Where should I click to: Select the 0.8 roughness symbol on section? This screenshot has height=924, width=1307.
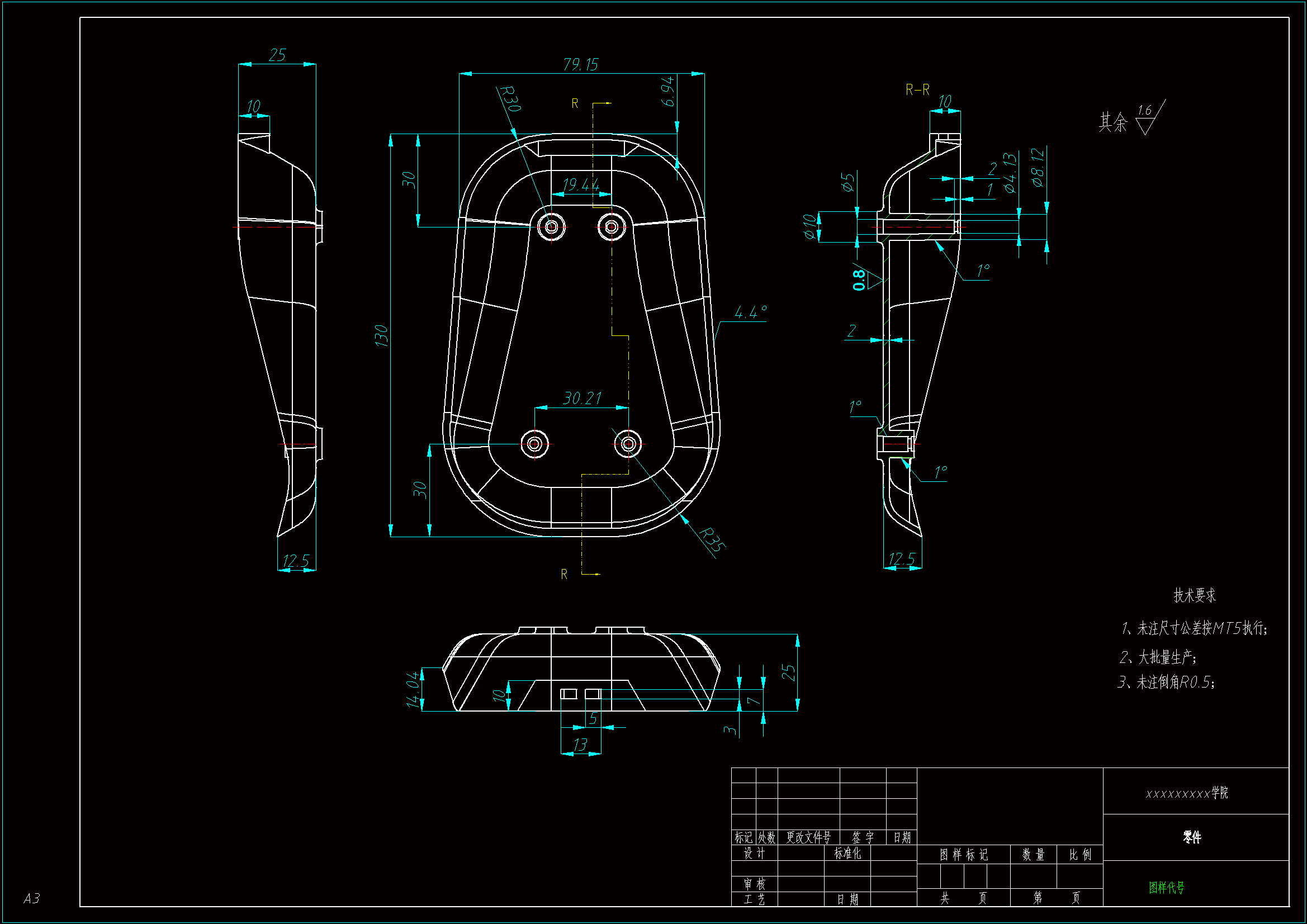[x=860, y=279]
